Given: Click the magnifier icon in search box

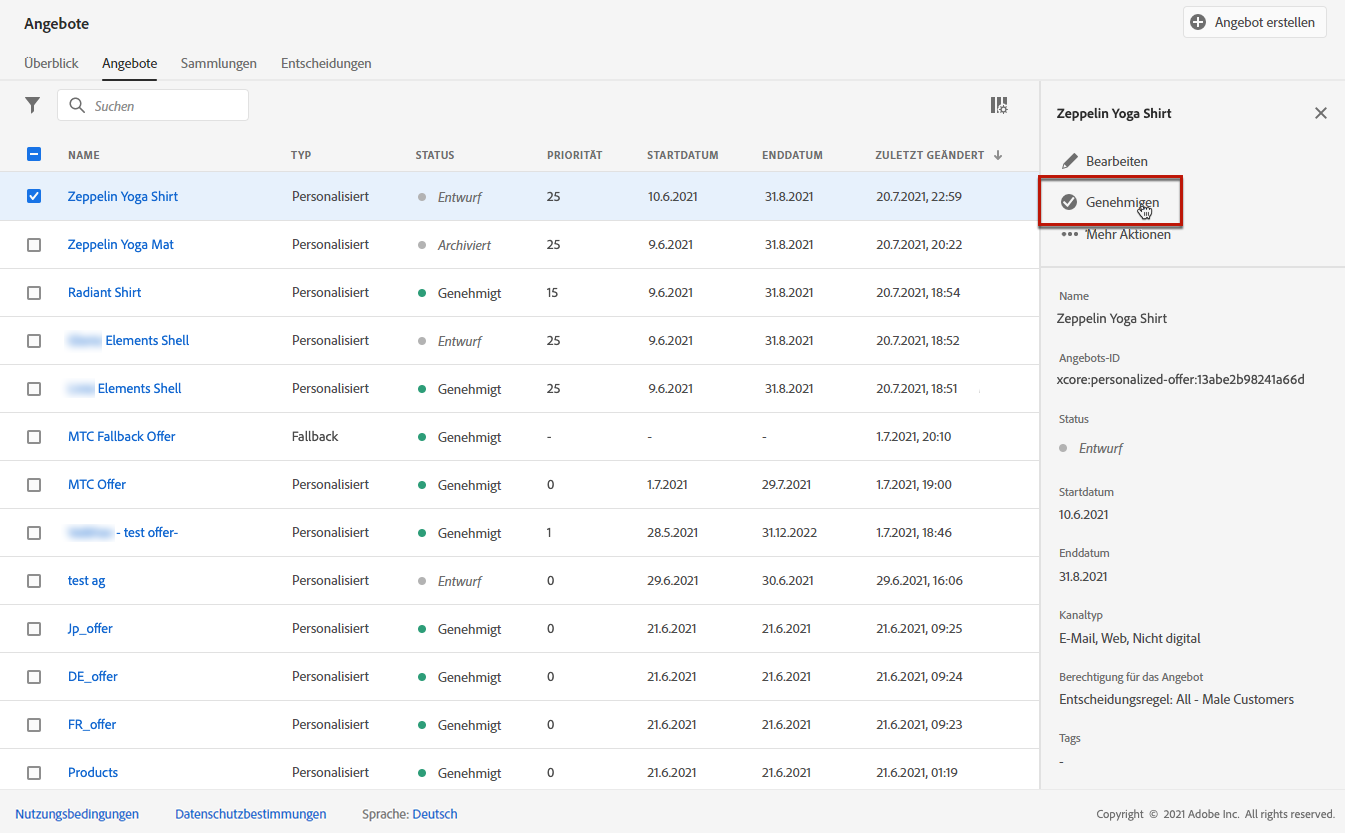Looking at the screenshot, I should (77, 106).
